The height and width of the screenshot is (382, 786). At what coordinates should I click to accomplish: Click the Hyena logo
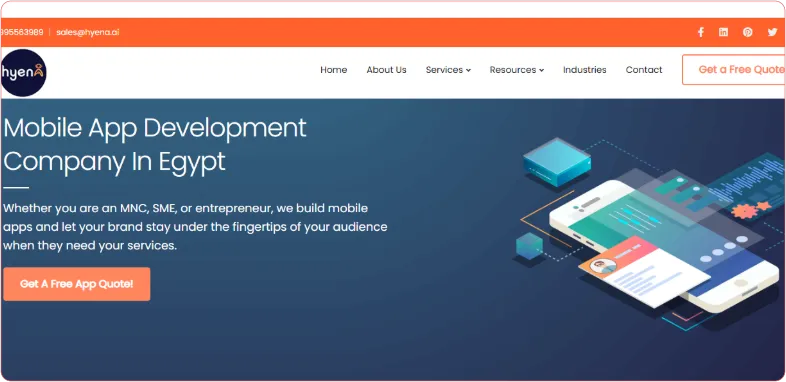tap(23, 73)
